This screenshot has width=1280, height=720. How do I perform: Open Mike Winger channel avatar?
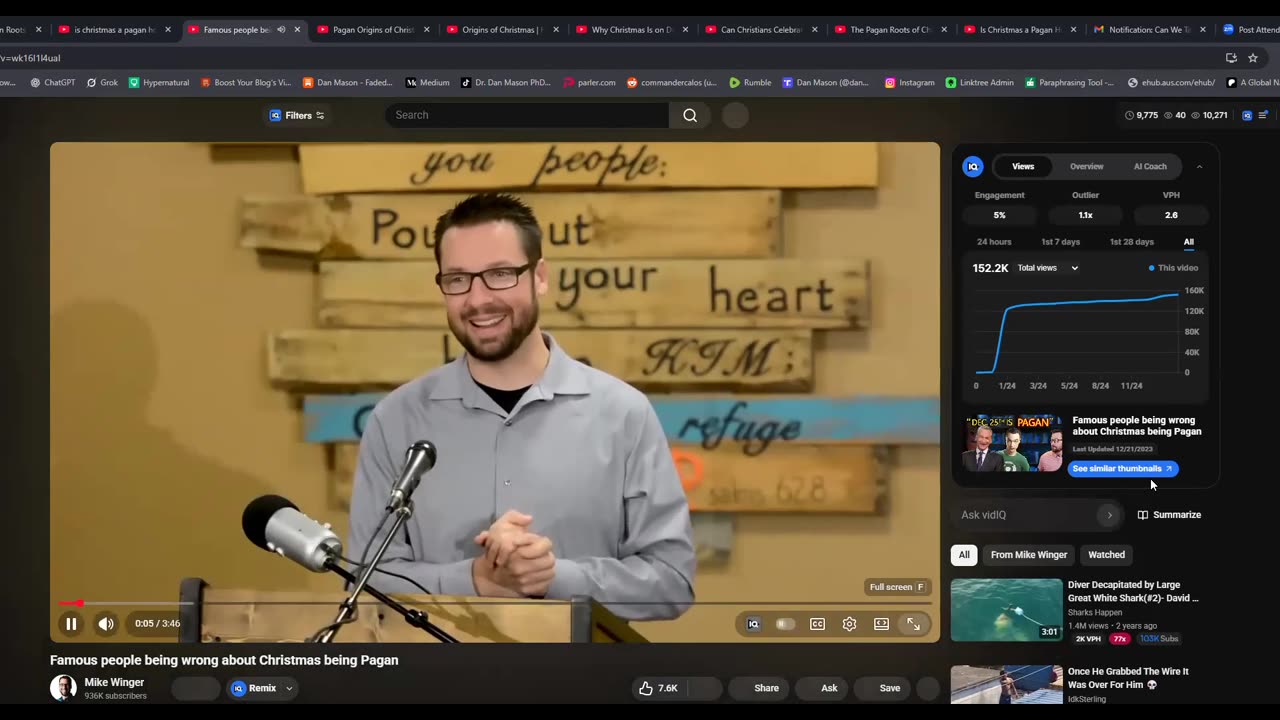coord(63,688)
